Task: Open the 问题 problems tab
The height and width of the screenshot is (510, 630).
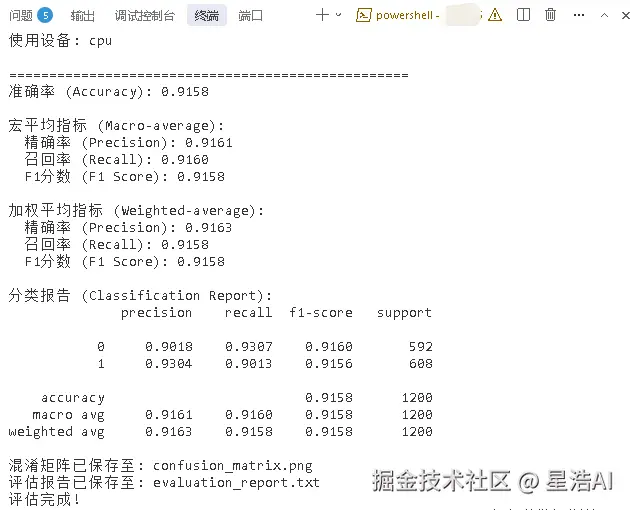Action: pyautogui.click(x=21, y=16)
